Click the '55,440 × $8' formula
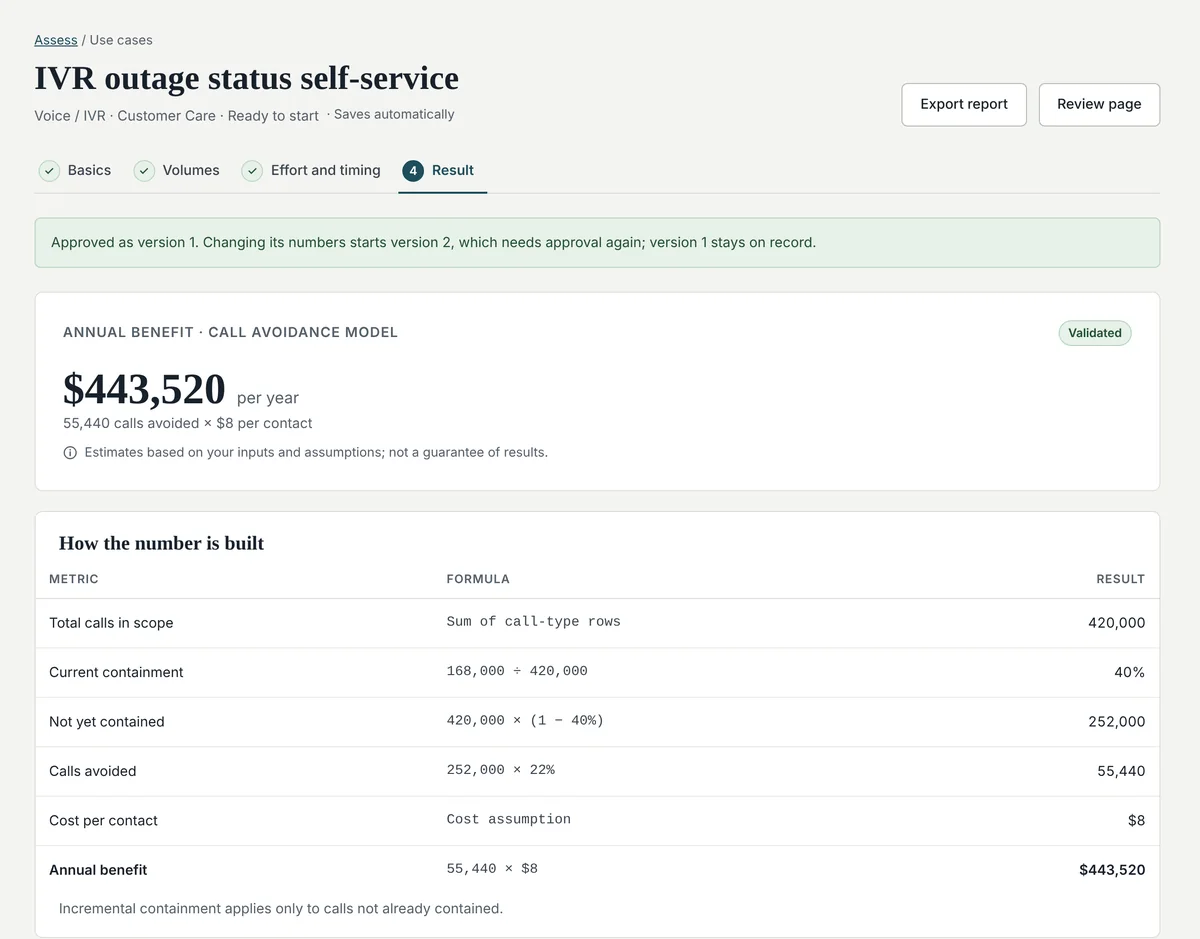Viewport: 1200px width, 939px height. (492, 869)
